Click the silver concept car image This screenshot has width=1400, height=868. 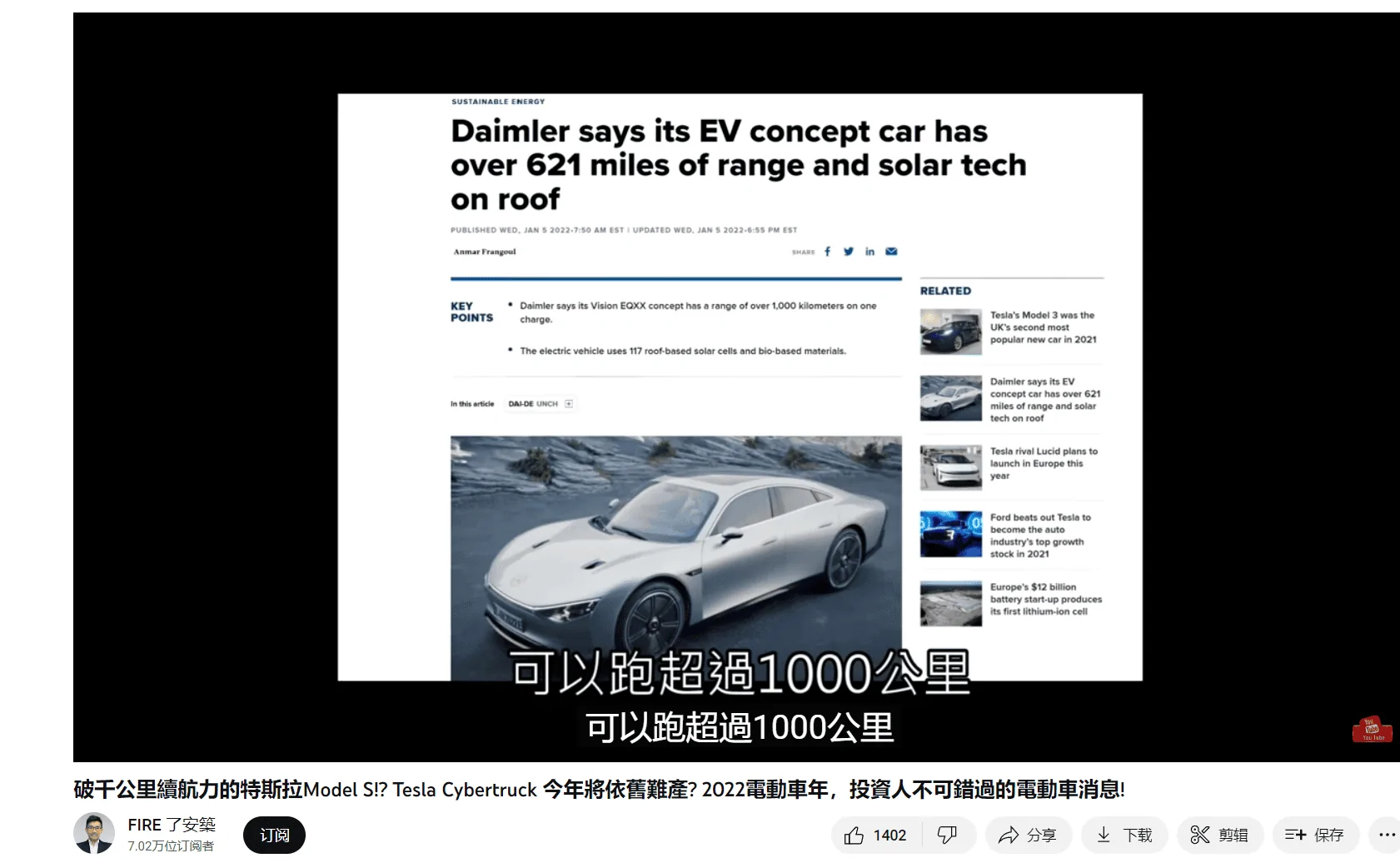(675, 558)
